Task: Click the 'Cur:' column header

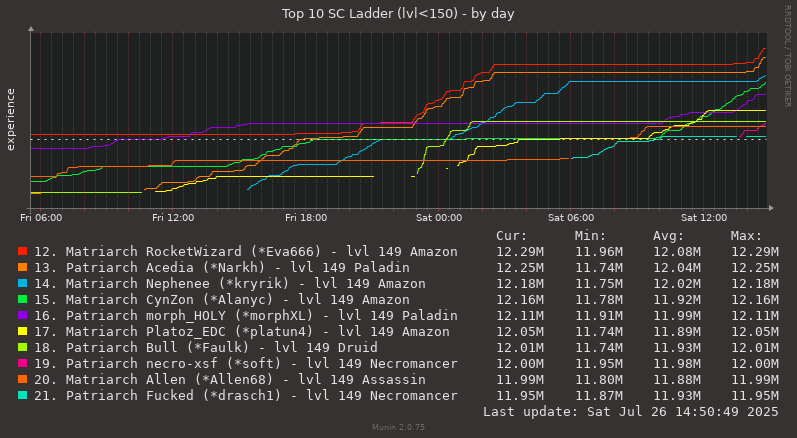Action: (x=512, y=236)
